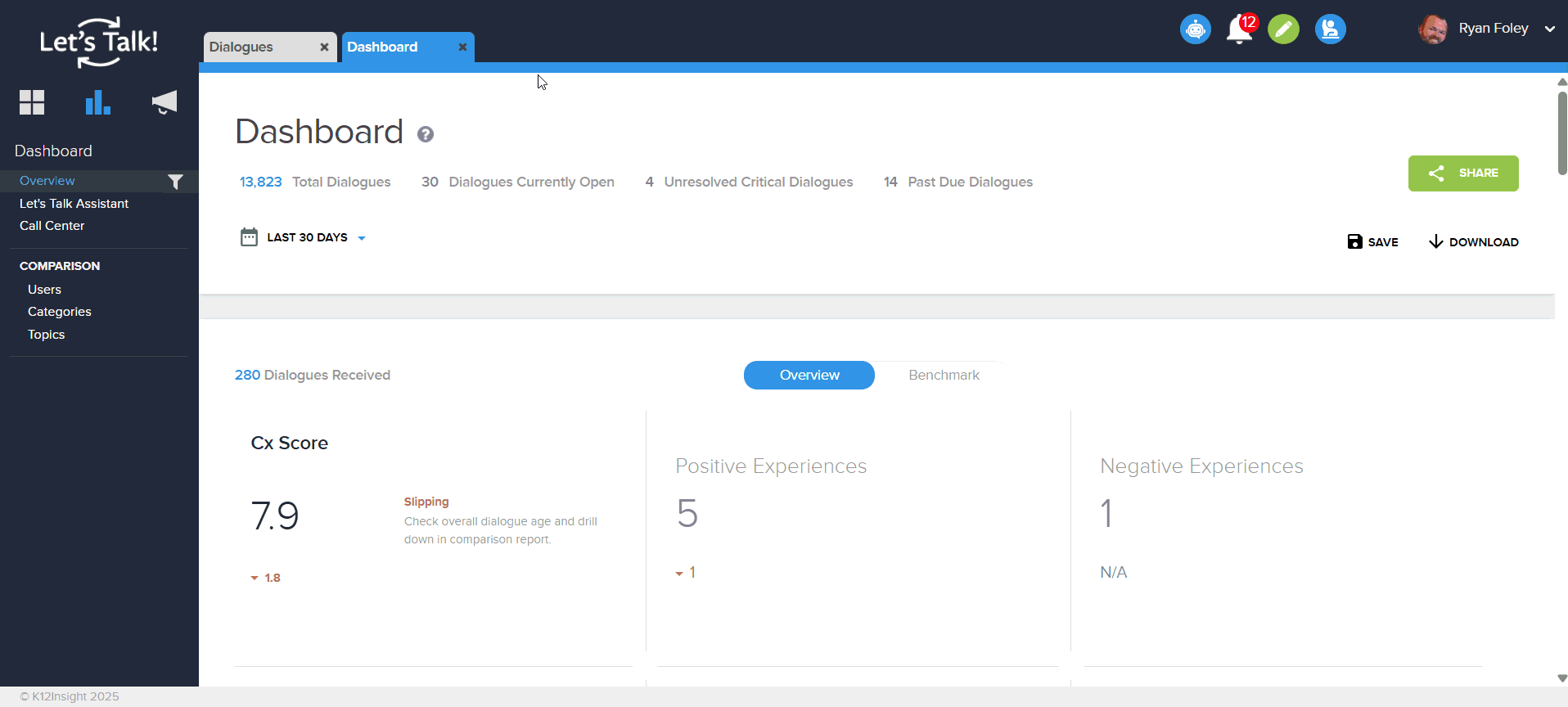Click the grid apps icon in sidebar
1568x707 pixels.
click(32, 102)
